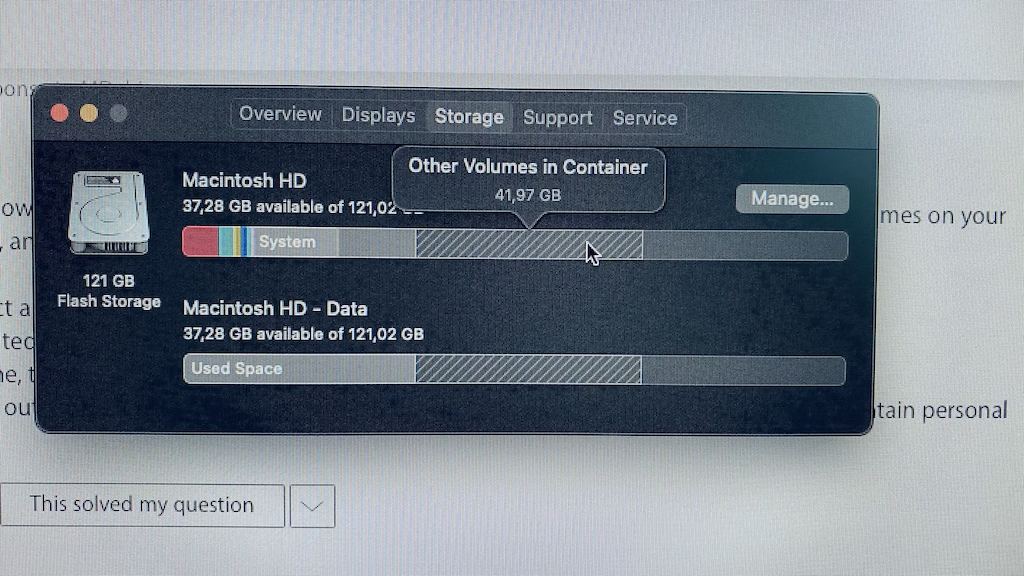
Task: Select the Storage tab
Action: [469, 117]
